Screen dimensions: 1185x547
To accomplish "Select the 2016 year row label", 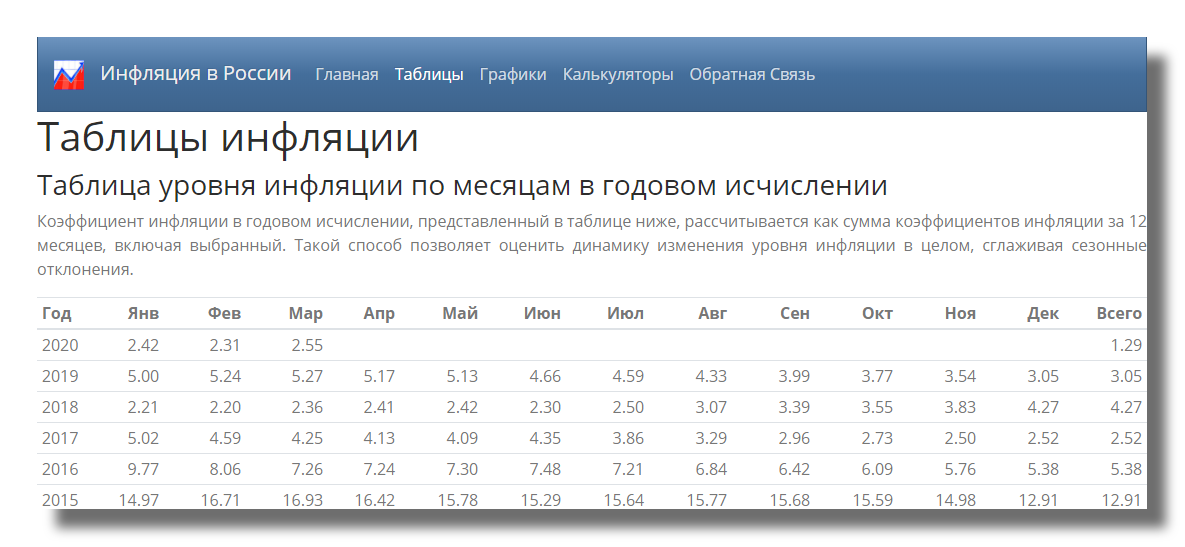I will [x=60, y=469].
